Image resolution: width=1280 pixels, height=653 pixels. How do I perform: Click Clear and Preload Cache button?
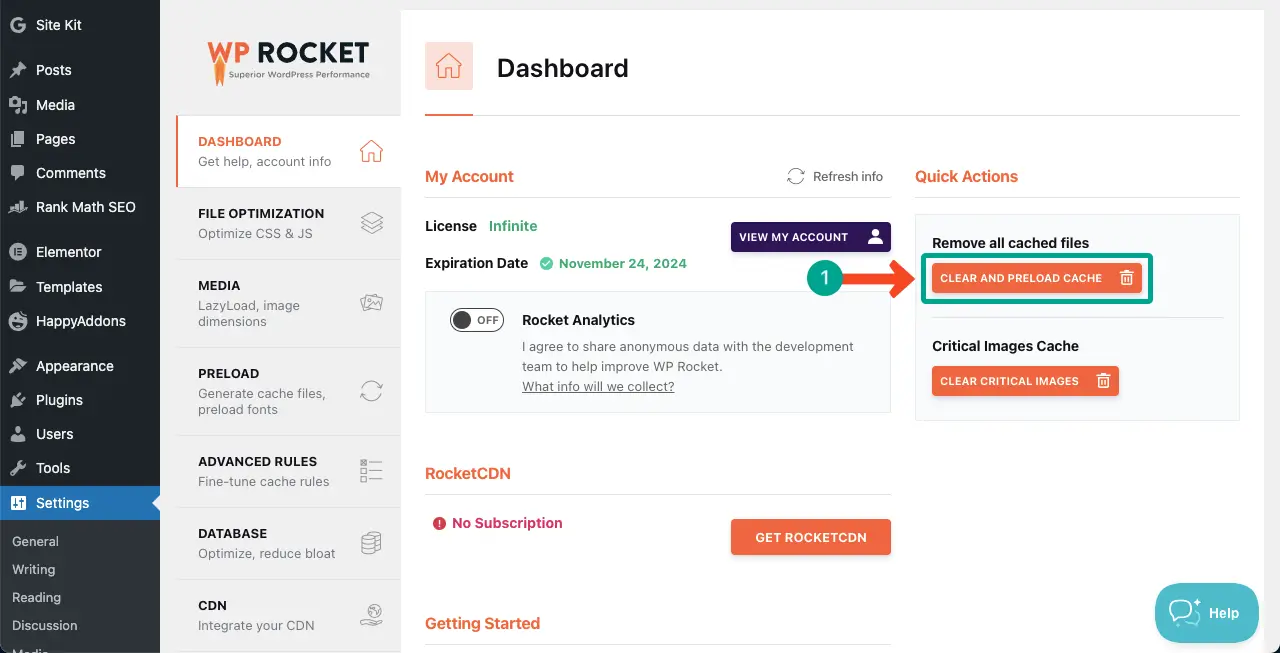[1037, 278]
